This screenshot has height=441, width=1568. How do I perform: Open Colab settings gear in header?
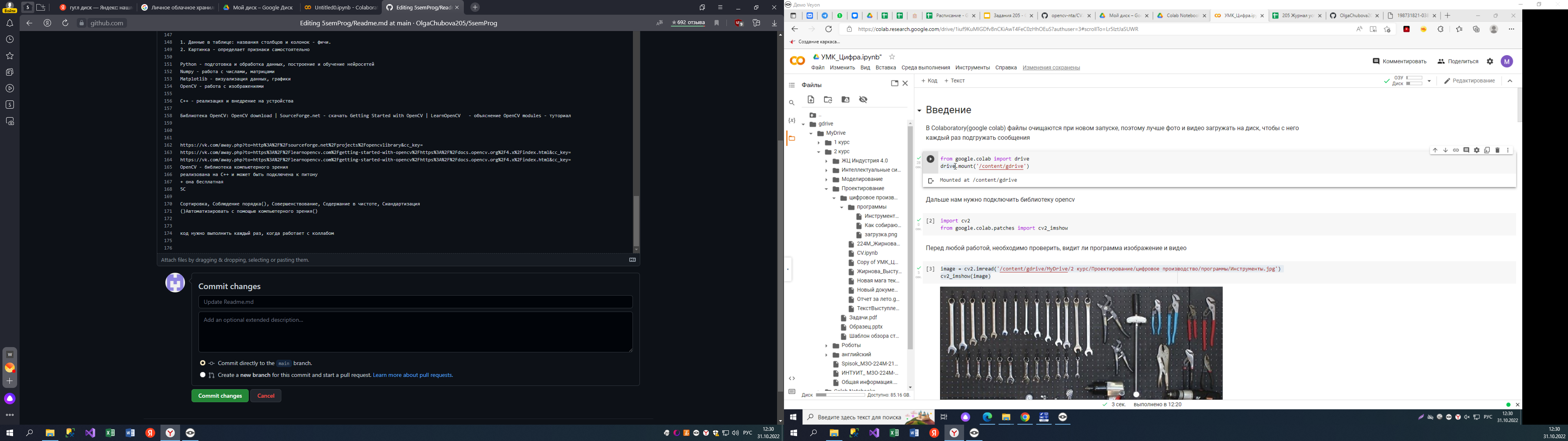(x=1490, y=62)
